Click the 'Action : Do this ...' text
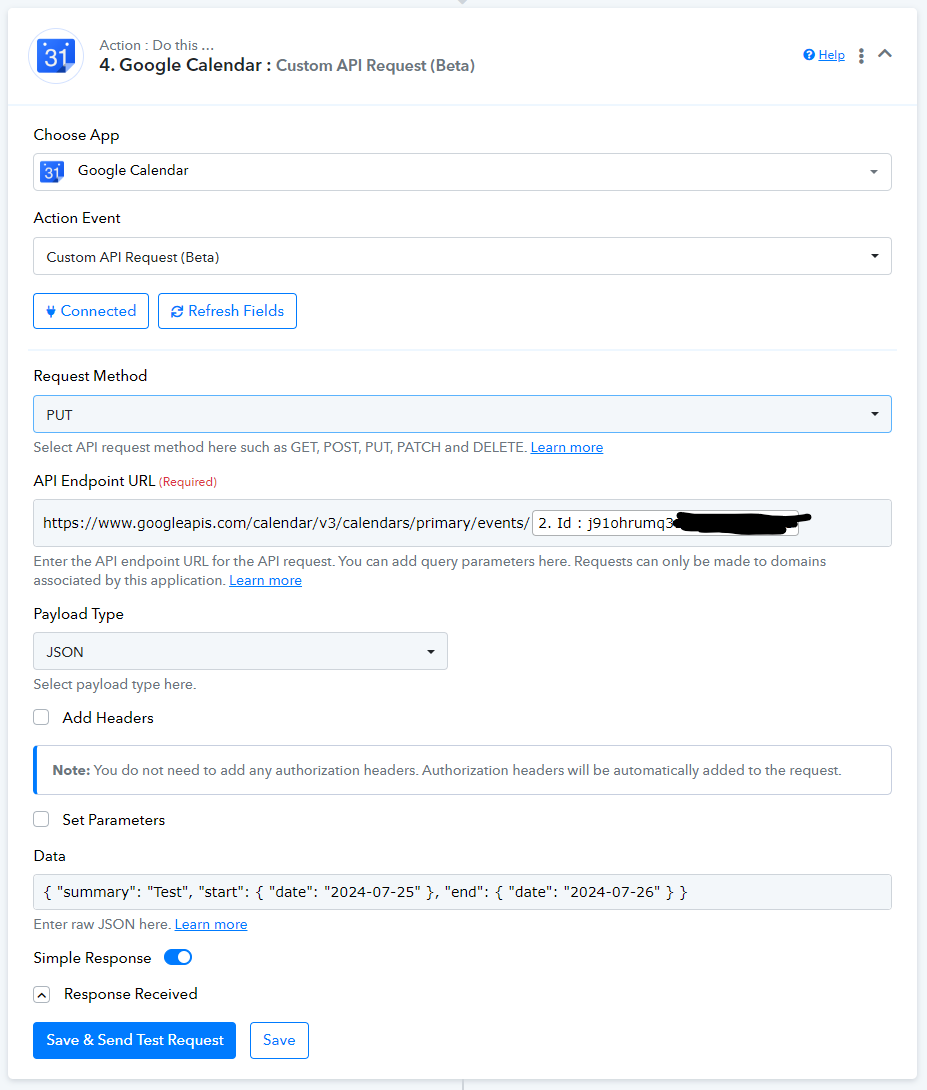Viewport: 927px width, 1090px height. click(156, 45)
